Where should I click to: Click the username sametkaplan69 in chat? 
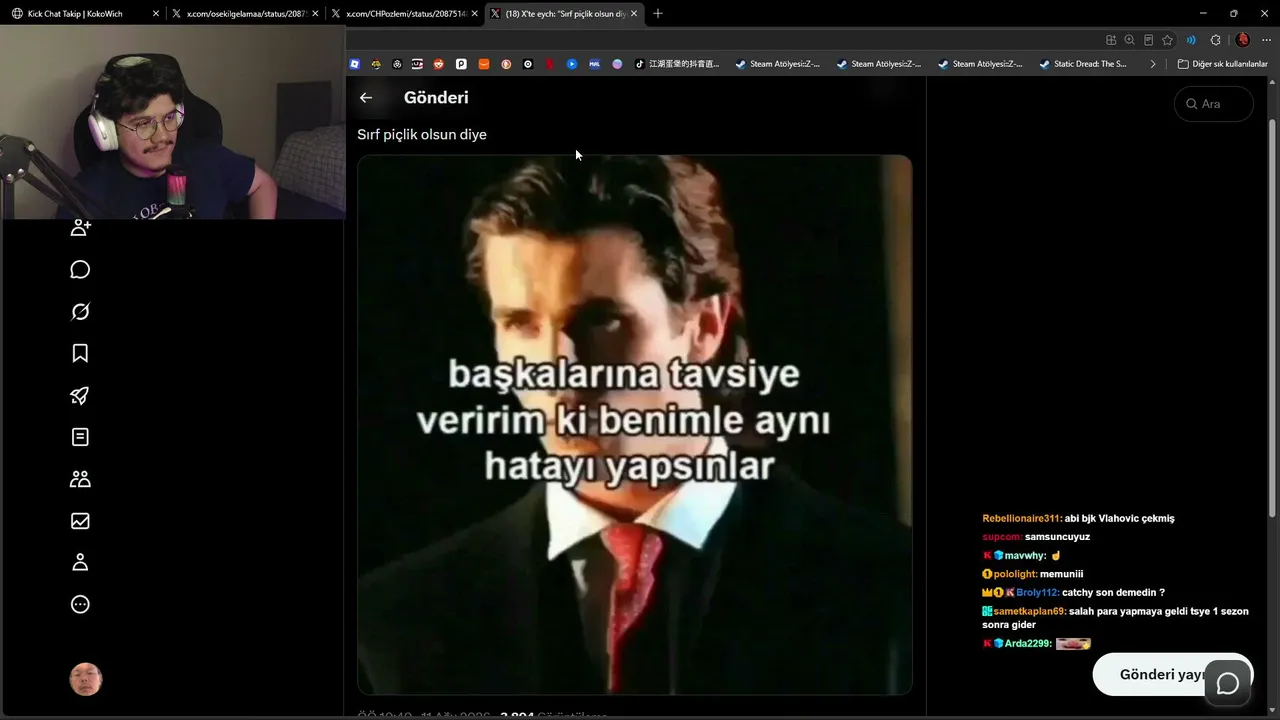1029,612
